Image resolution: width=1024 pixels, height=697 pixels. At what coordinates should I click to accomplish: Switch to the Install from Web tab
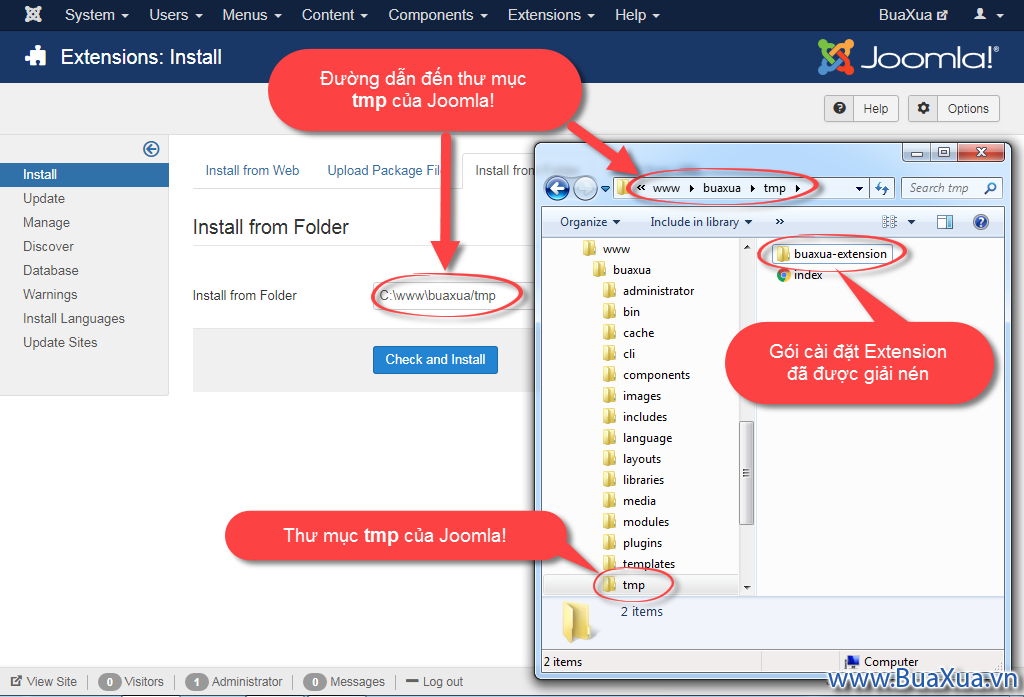[252, 170]
